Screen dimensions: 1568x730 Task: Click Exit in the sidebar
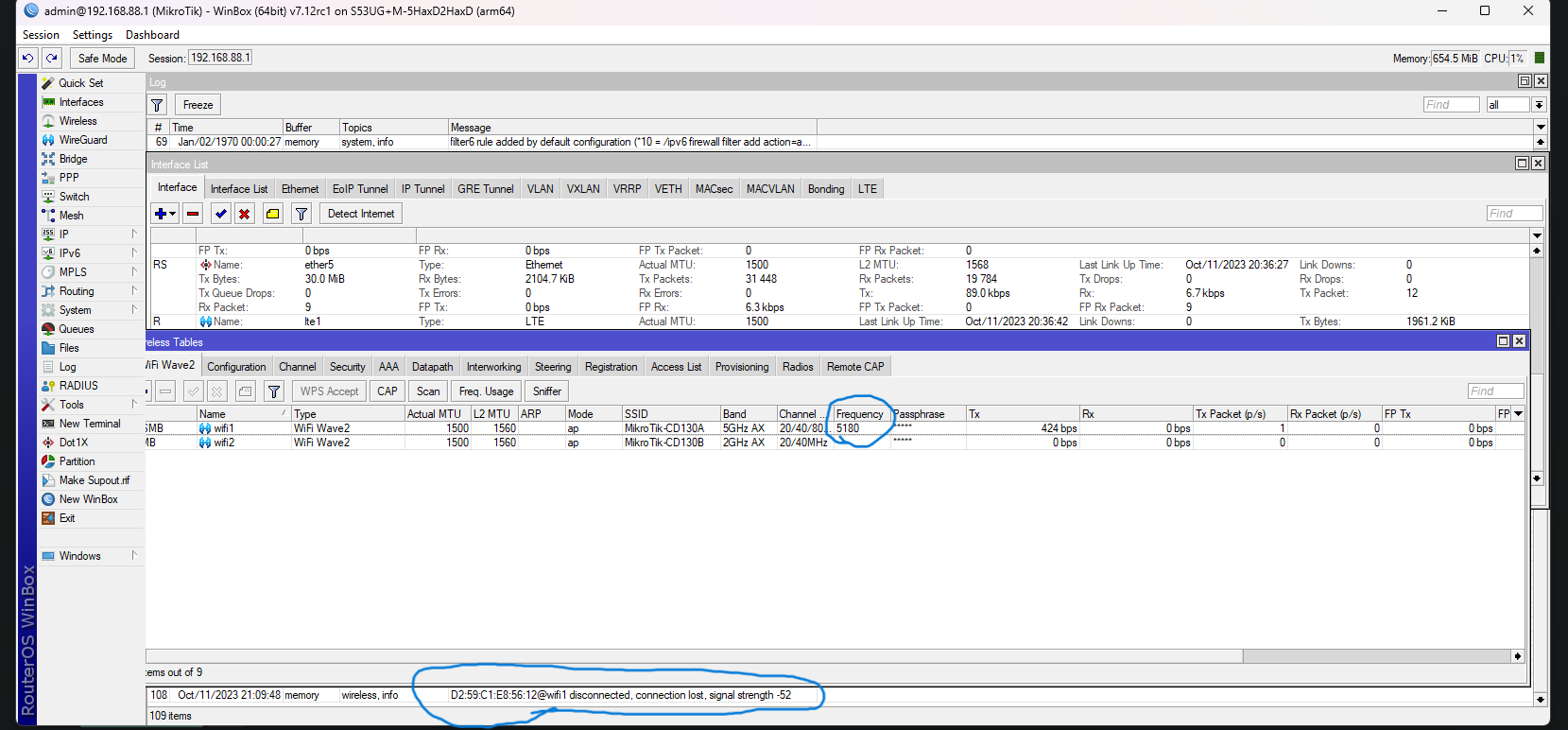point(66,518)
